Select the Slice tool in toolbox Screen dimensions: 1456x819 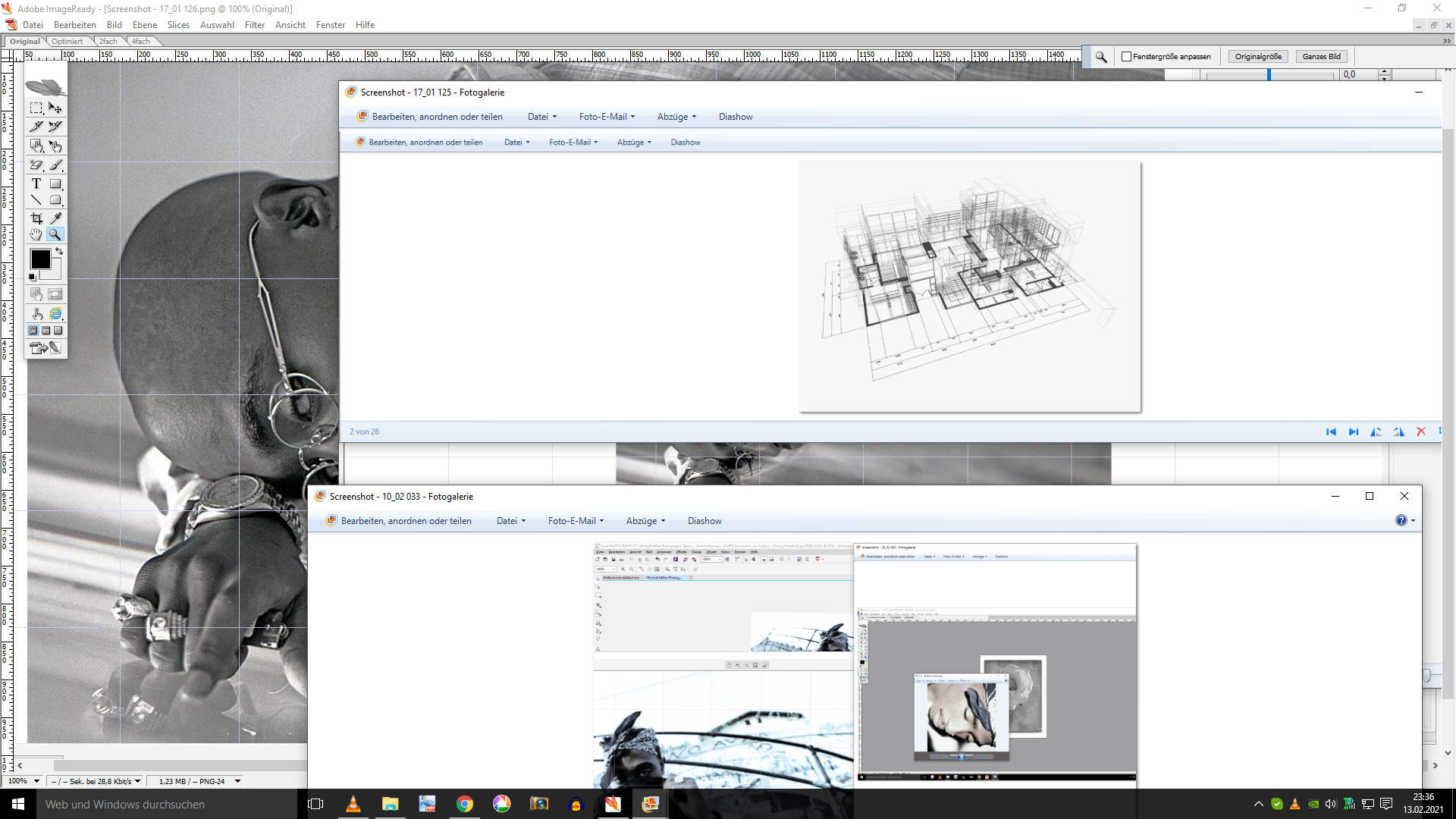36,126
